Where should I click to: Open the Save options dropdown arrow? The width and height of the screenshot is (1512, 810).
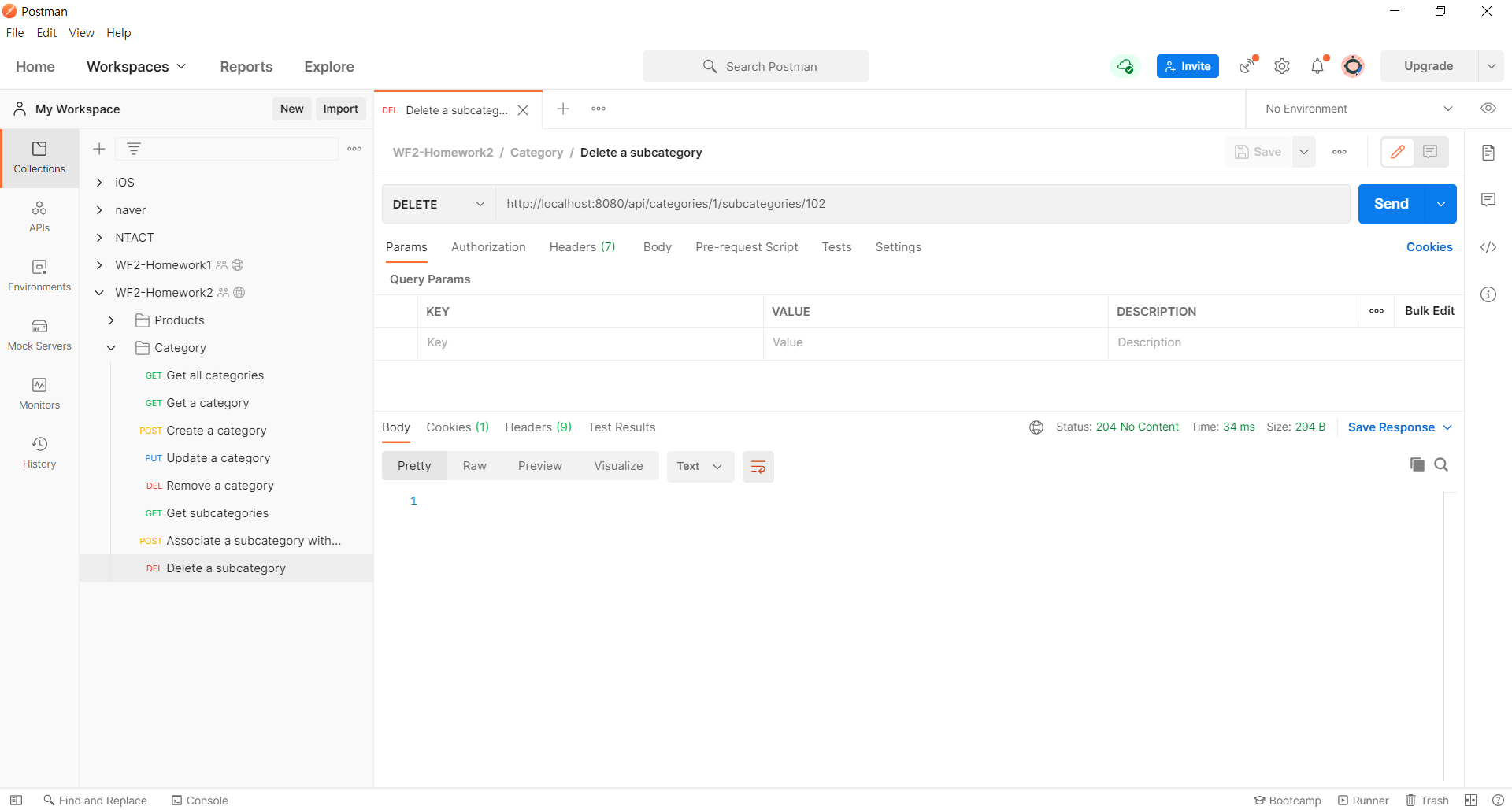tap(1304, 152)
